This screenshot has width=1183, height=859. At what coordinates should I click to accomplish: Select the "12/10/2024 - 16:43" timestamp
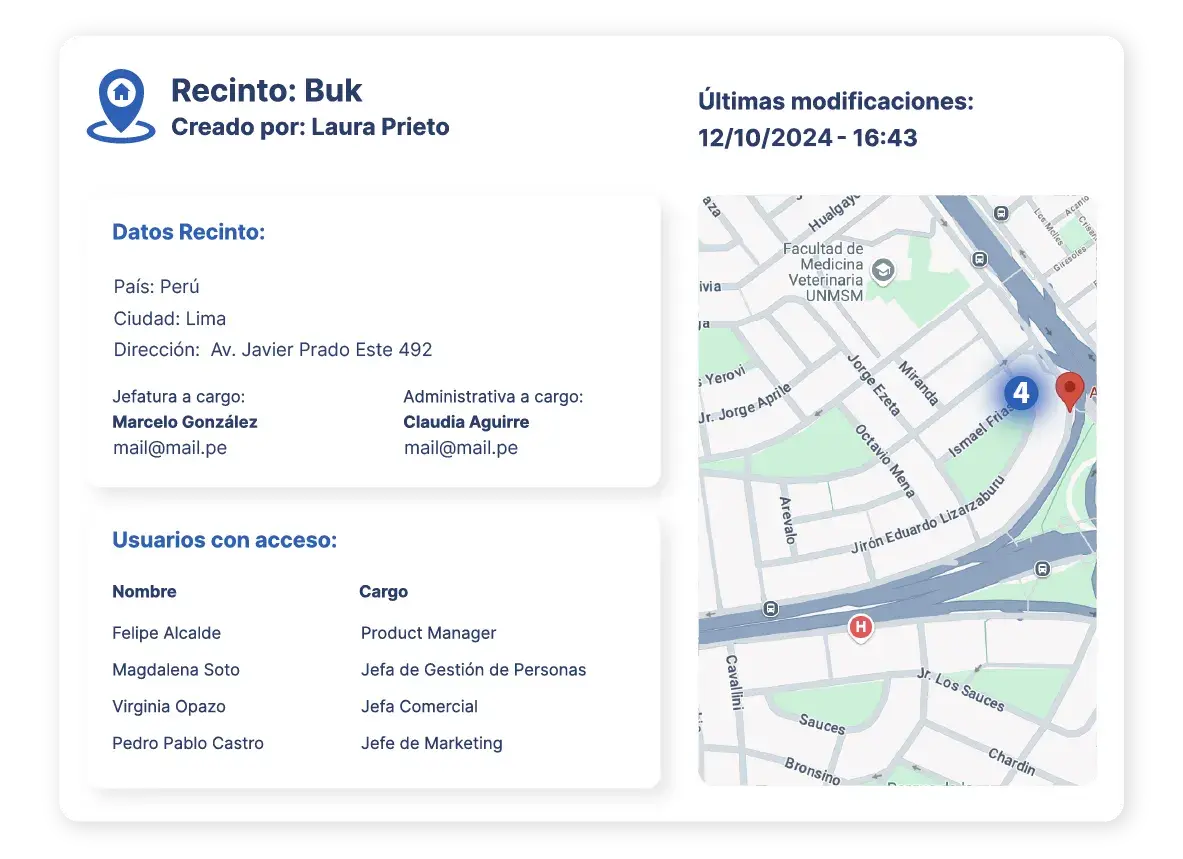point(807,138)
